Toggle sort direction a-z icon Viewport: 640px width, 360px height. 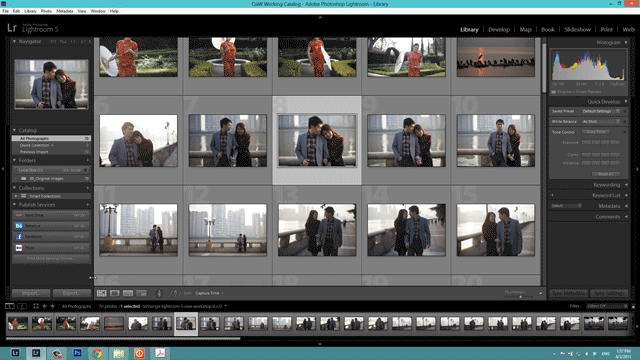click(175, 293)
